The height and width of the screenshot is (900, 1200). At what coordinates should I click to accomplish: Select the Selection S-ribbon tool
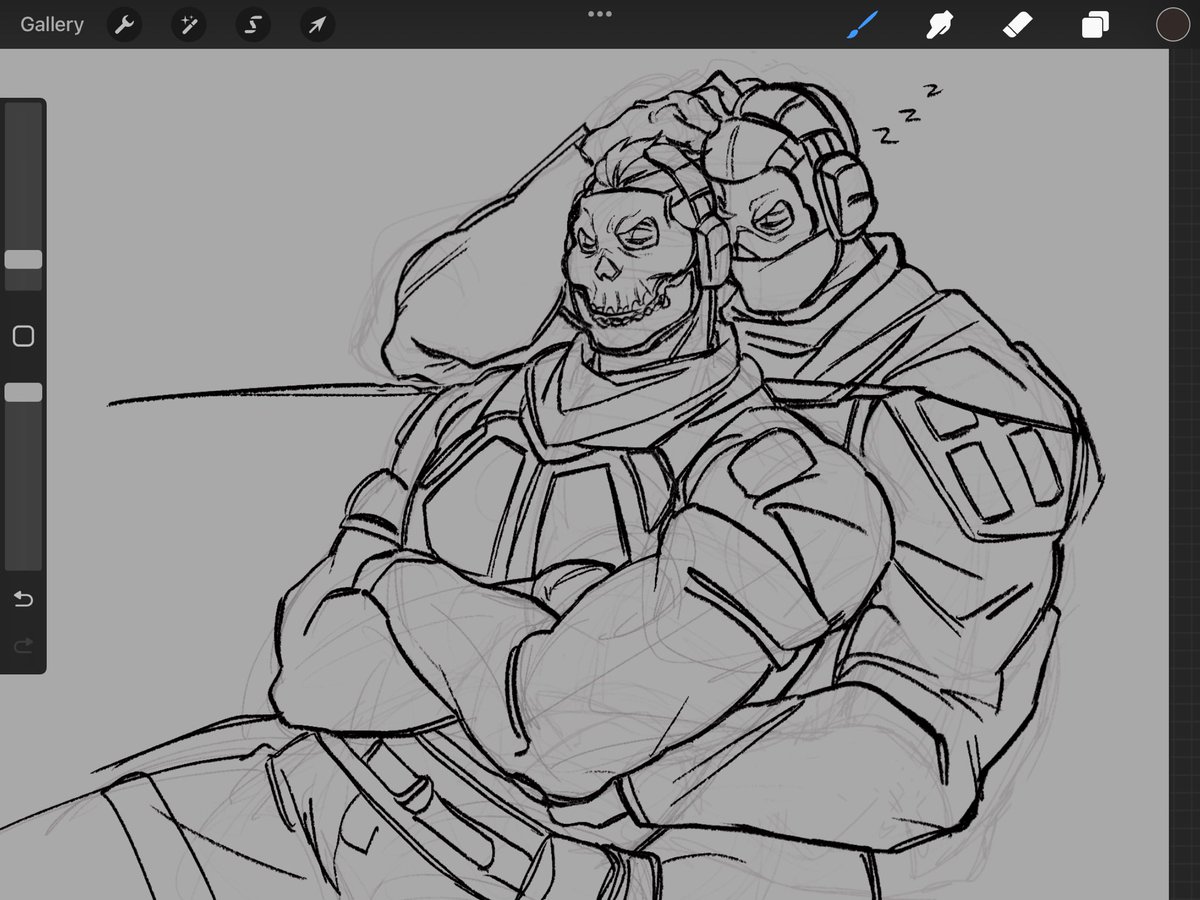point(253,25)
